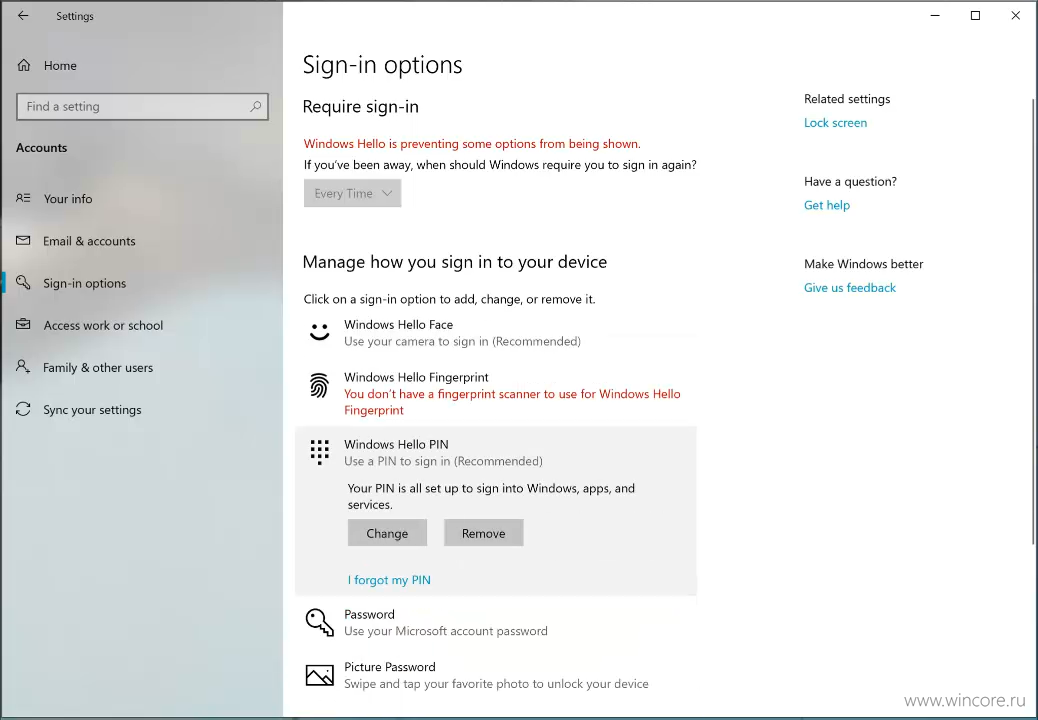The width and height of the screenshot is (1038, 720).
Task: Click the Accounts heading in sidebar
Action: pyautogui.click(x=42, y=148)
